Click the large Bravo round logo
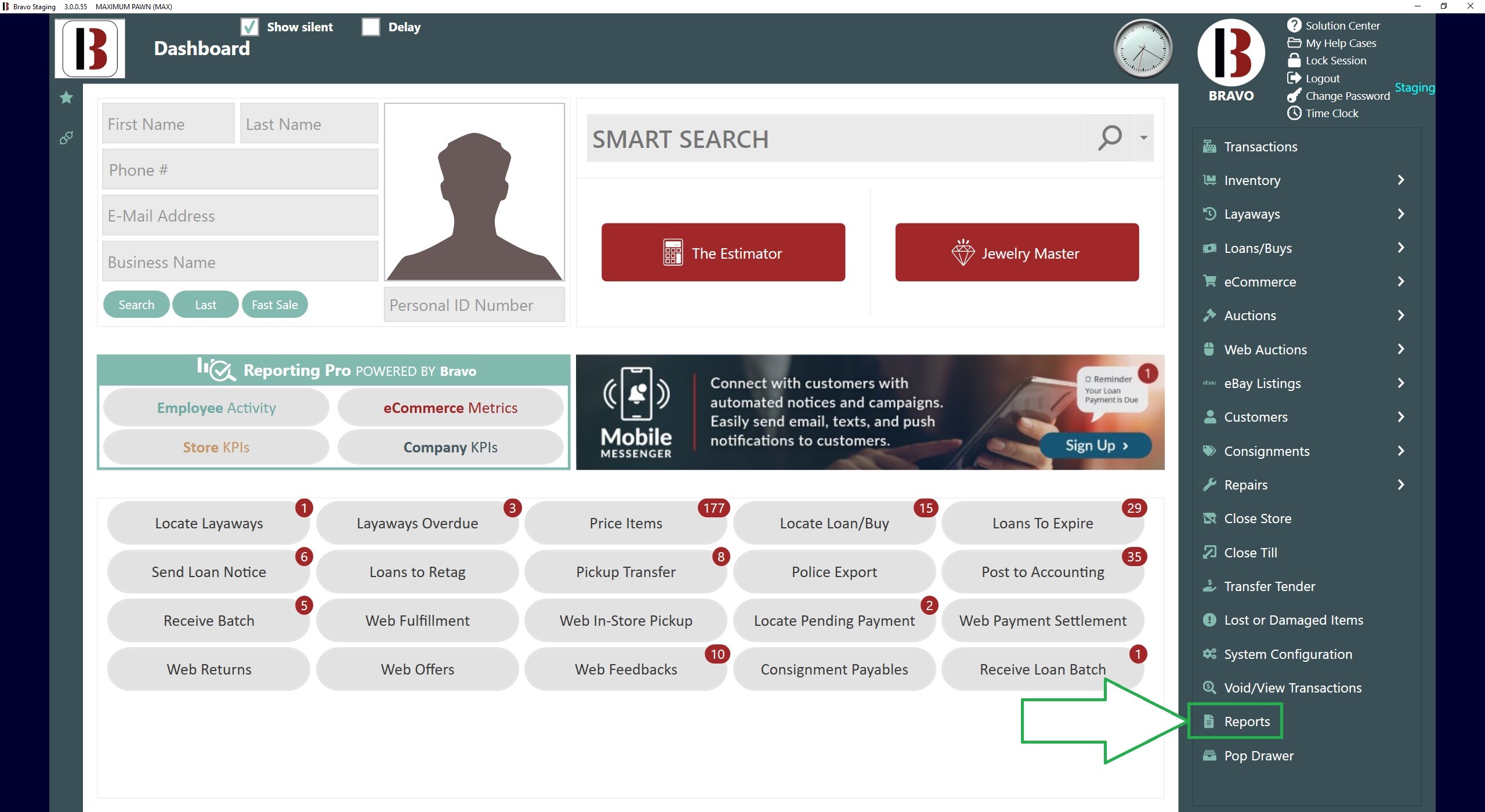 tap(1232, 52)
